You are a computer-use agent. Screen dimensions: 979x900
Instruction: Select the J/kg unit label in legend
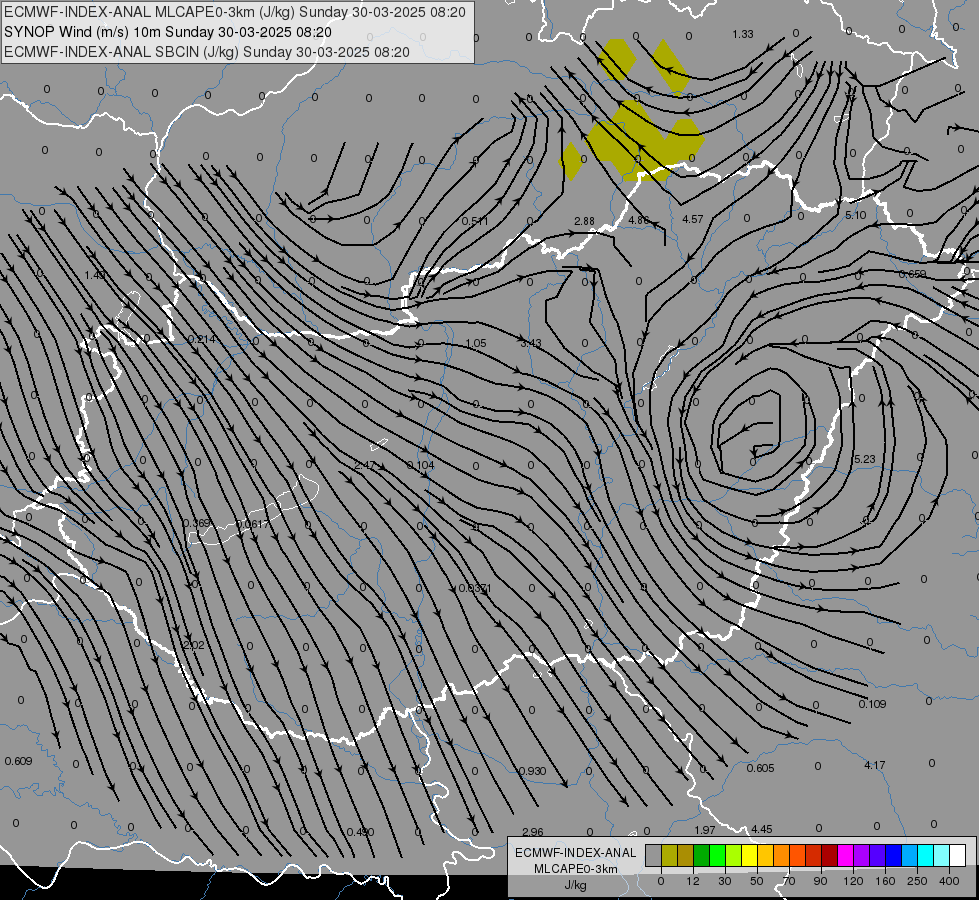click(x=576, y=884)
